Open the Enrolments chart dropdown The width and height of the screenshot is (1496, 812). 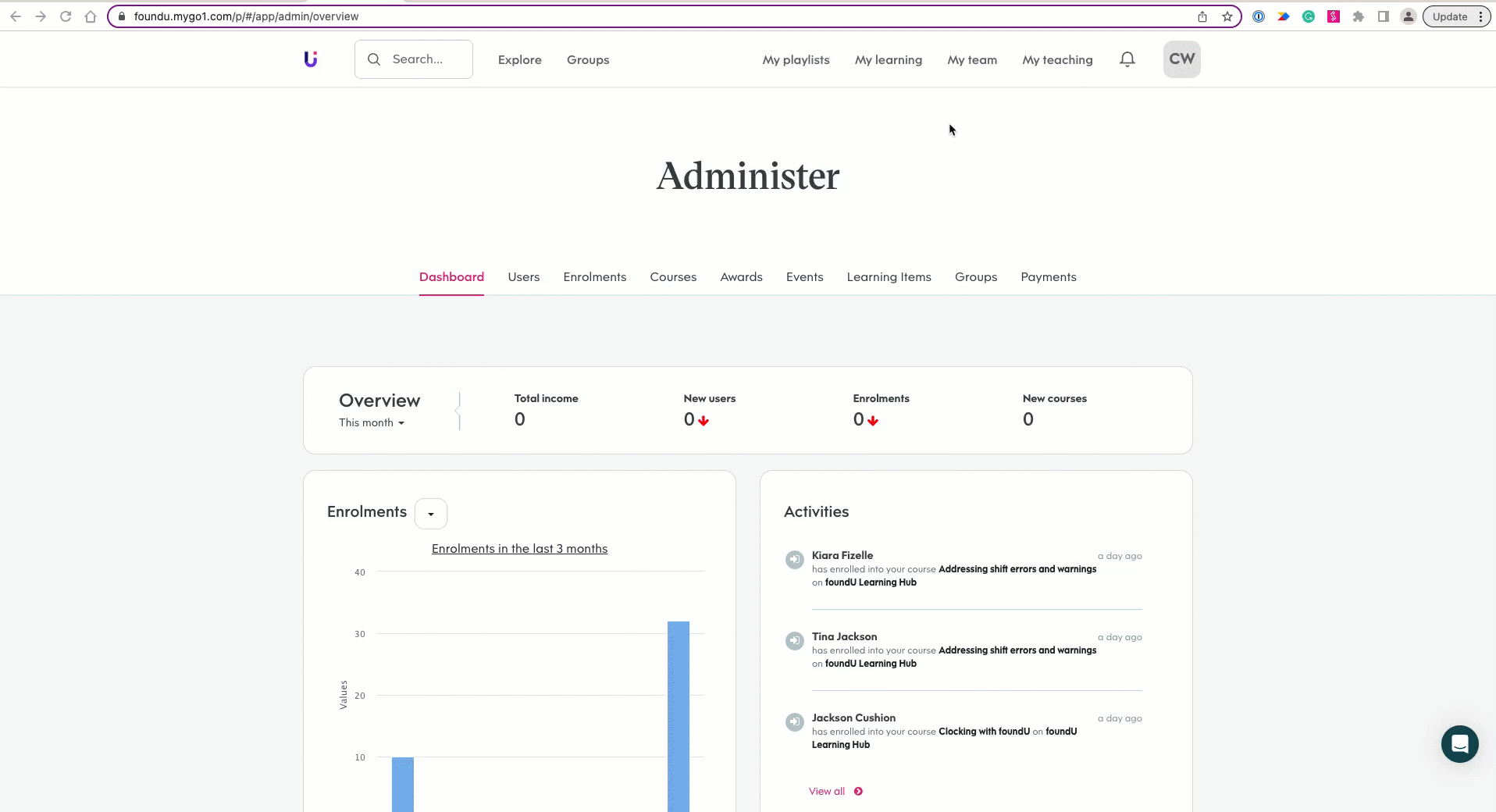click(x=431, y=514)
